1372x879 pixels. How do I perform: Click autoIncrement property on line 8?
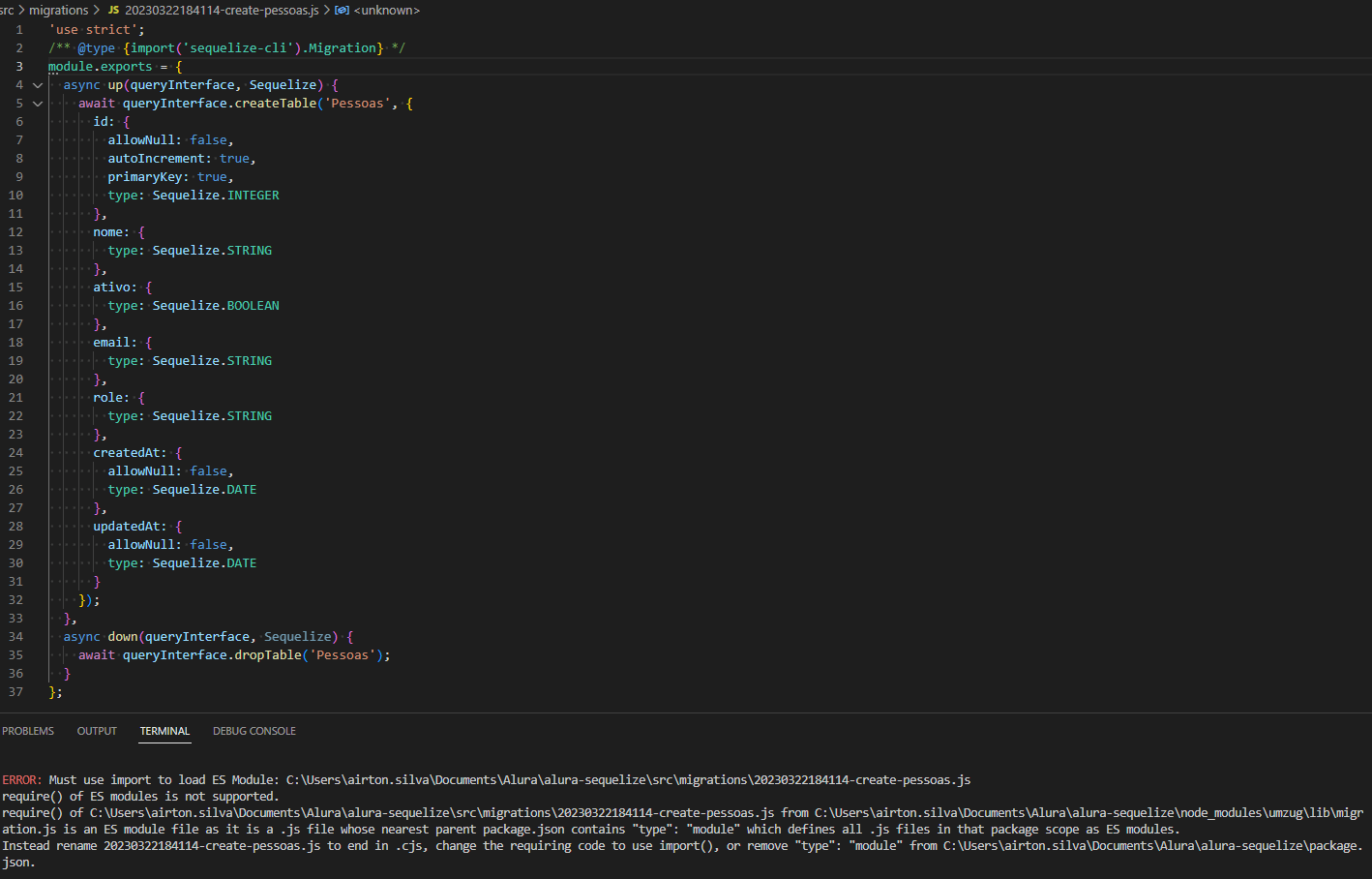[x=156, y=159]
